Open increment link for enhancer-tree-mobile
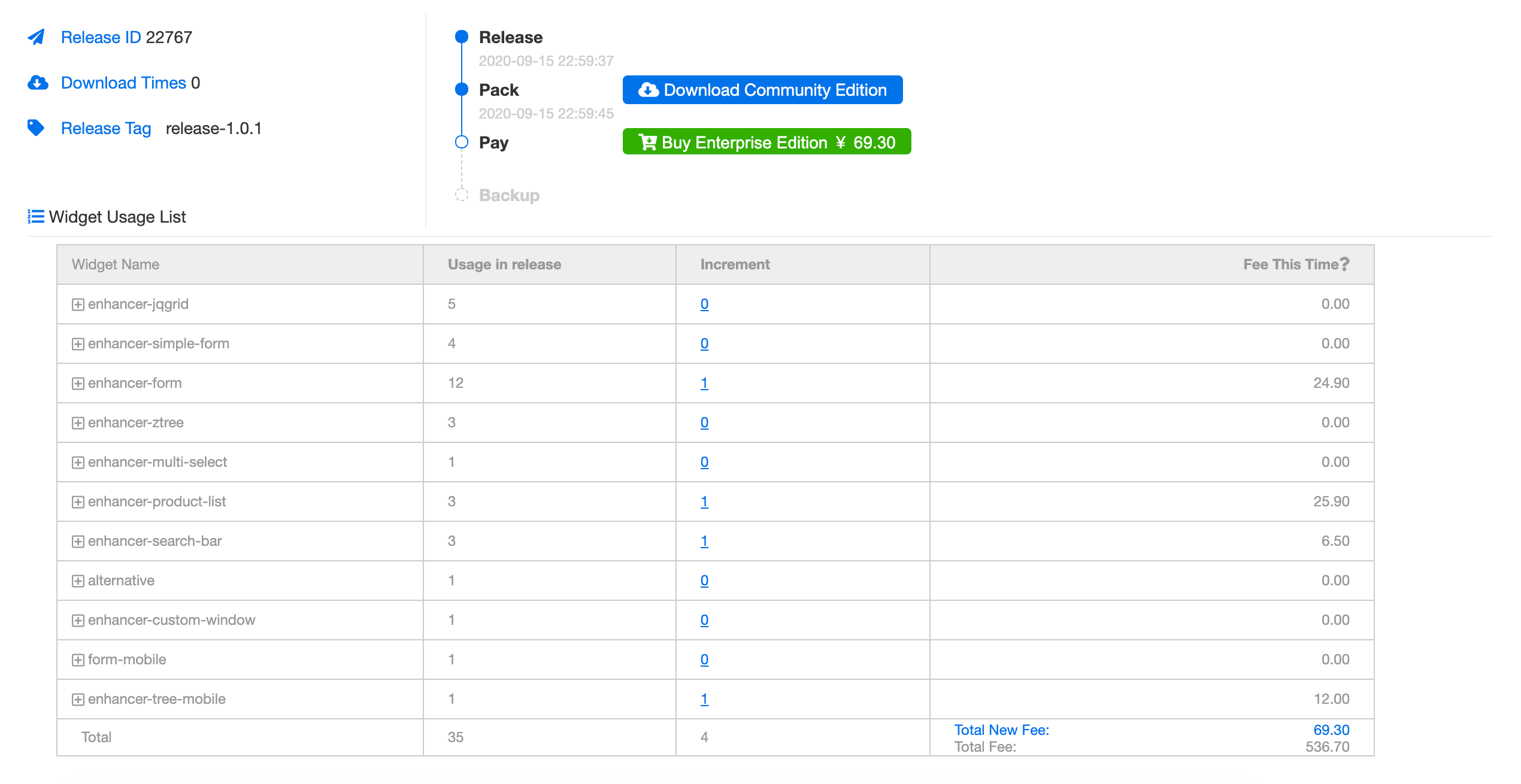Image resolution: width=1521 pixels, height=784 pixels. point(704,699)
